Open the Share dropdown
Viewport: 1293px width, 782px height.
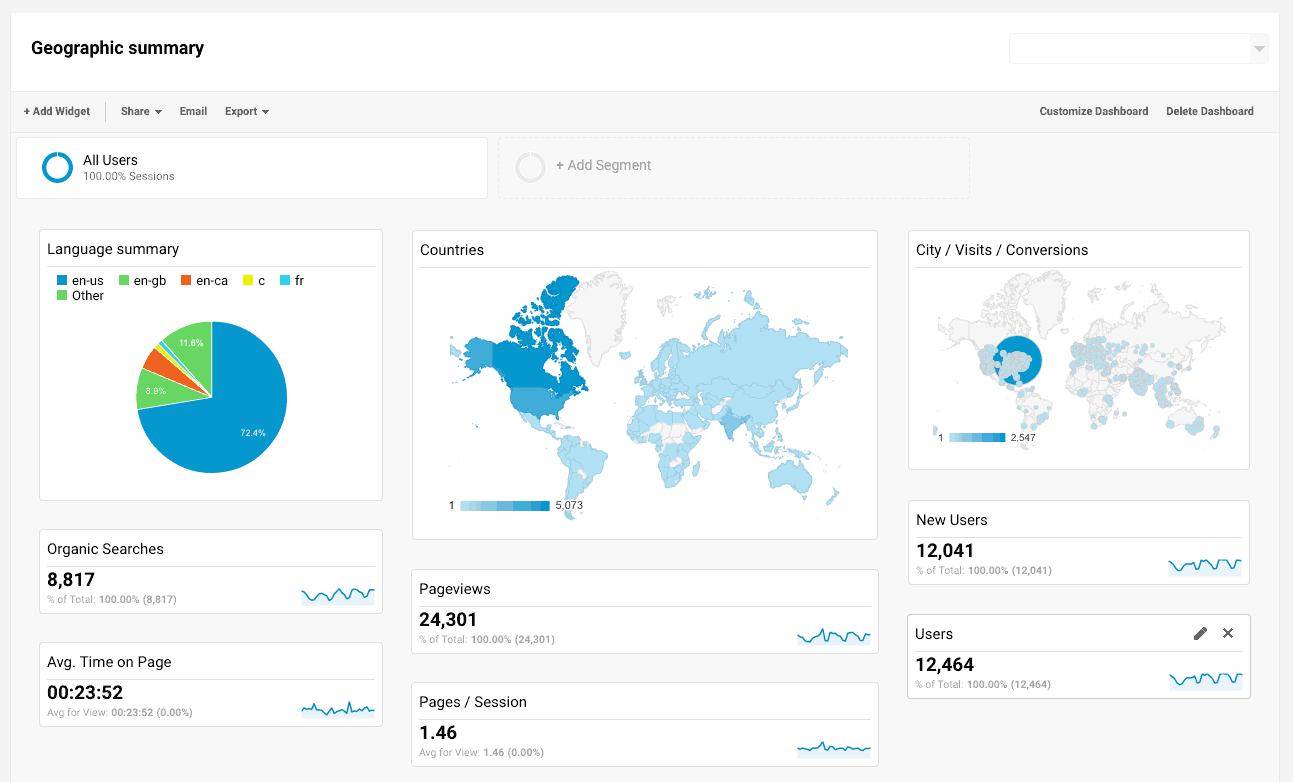tap(139, 111)
